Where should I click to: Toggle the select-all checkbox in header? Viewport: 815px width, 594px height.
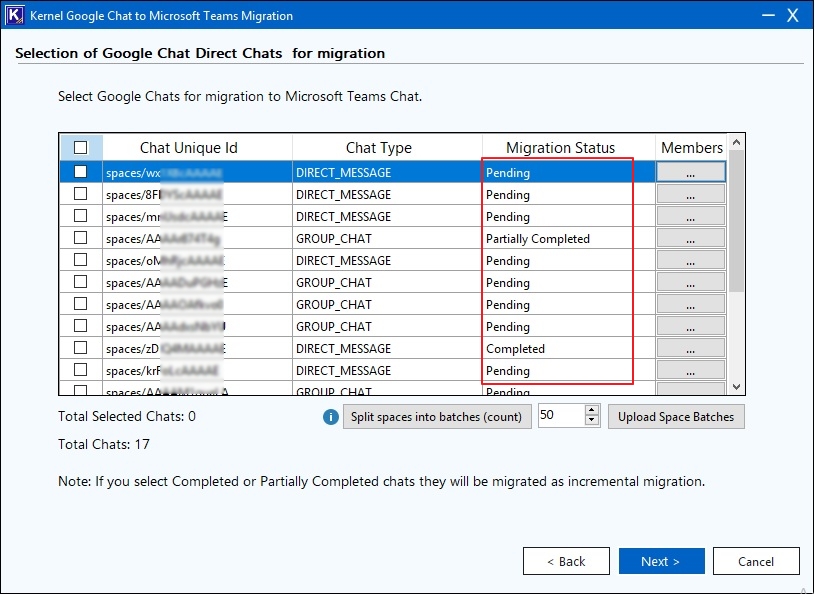point(81,148)
